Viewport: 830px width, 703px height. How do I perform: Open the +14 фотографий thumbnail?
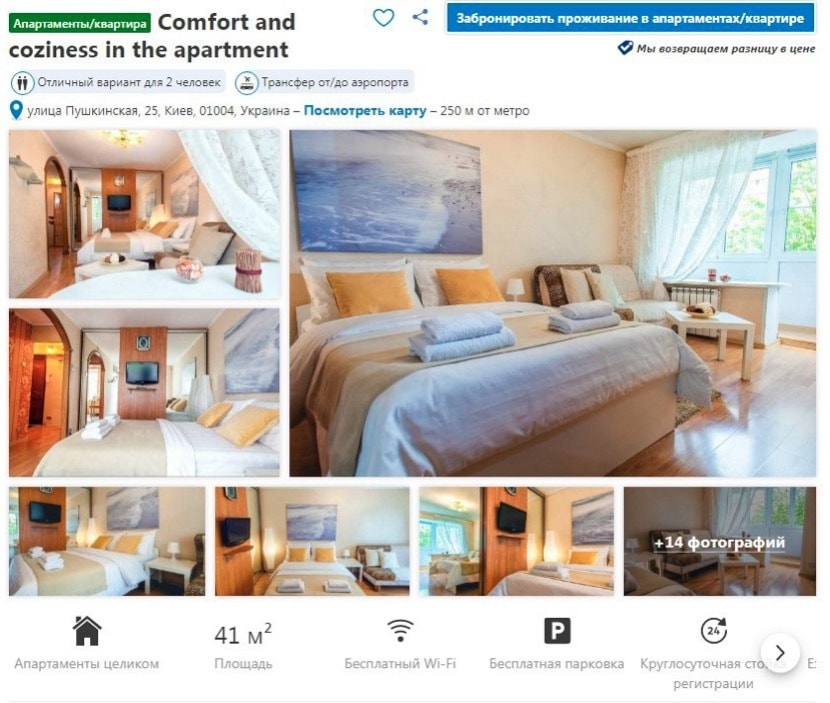719,542
